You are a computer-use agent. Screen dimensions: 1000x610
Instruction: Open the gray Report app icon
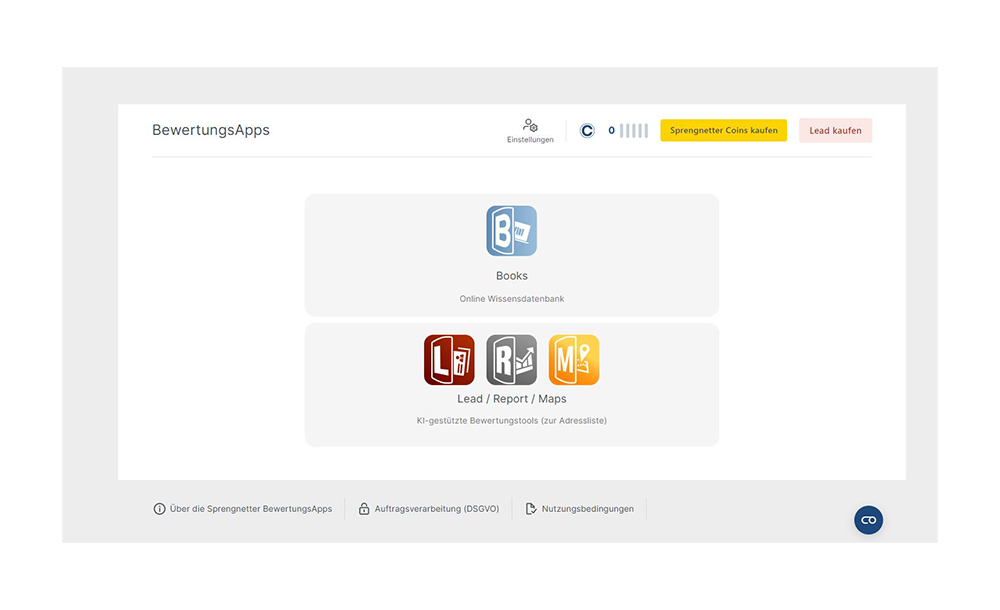[x=511, y=360]
